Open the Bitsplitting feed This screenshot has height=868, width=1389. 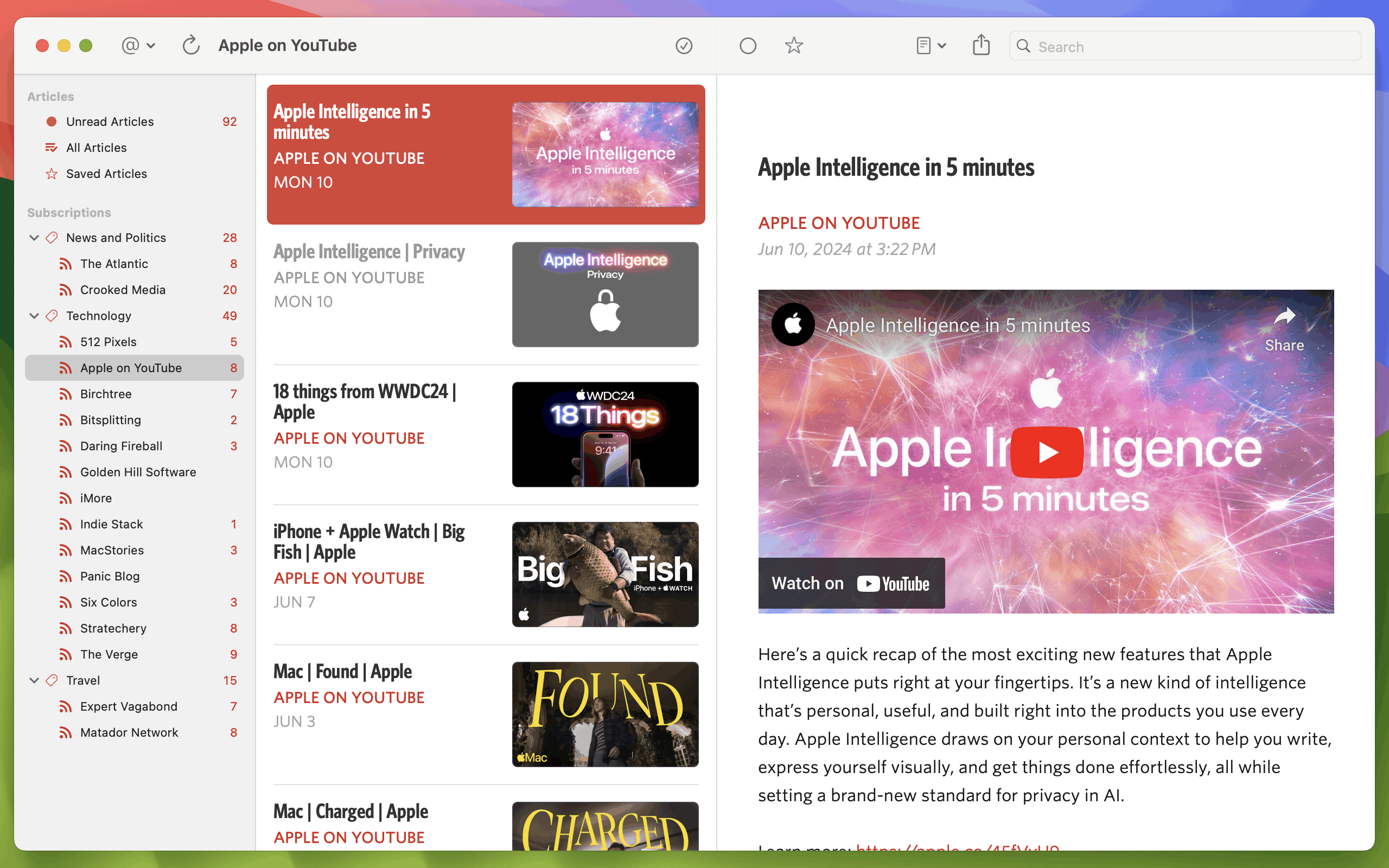135,420
